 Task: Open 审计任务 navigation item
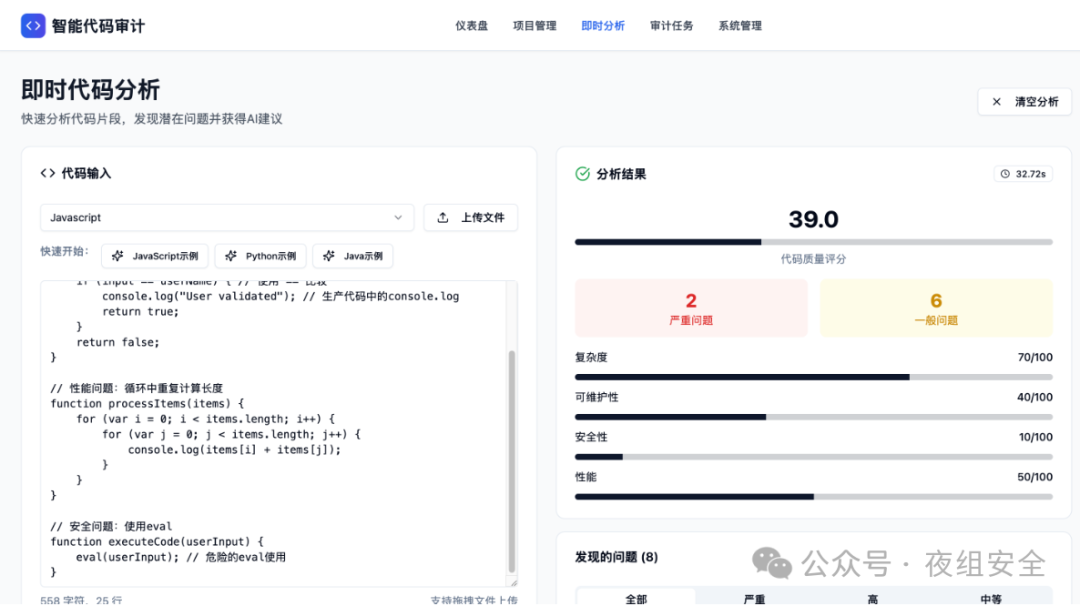[671, 26]
